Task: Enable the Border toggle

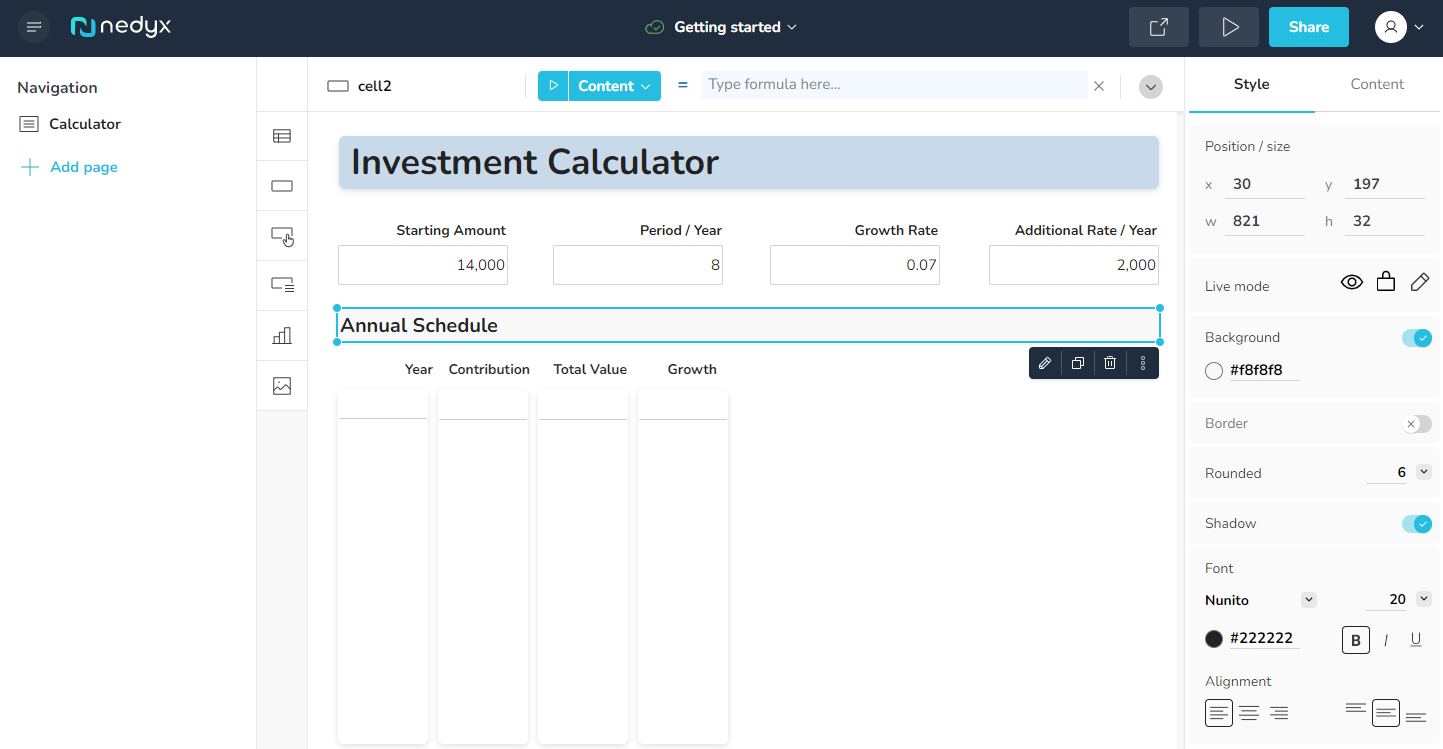Action: pyautogui.click(x=1416, y=424)
